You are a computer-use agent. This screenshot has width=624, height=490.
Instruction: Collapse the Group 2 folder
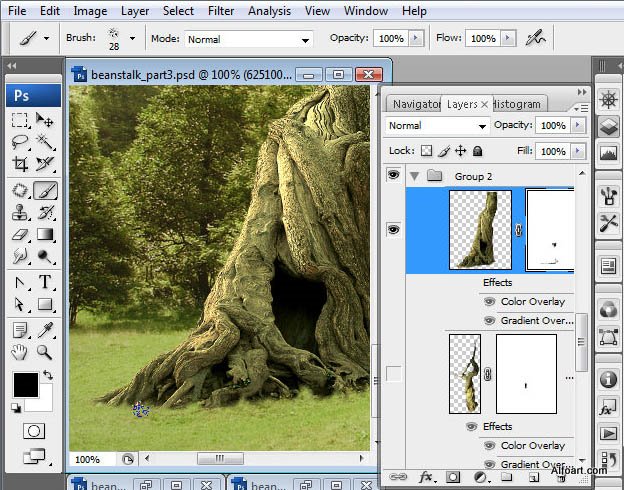414,176
